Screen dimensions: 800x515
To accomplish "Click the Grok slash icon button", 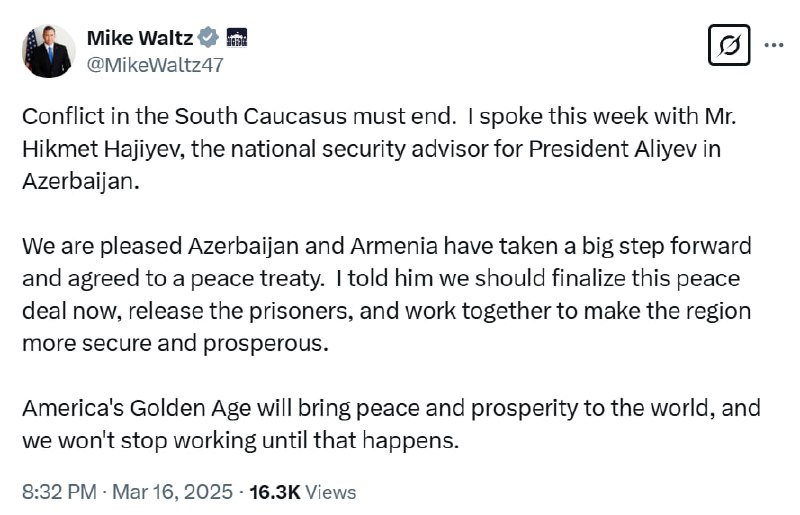I will click(x=729, y=45).
